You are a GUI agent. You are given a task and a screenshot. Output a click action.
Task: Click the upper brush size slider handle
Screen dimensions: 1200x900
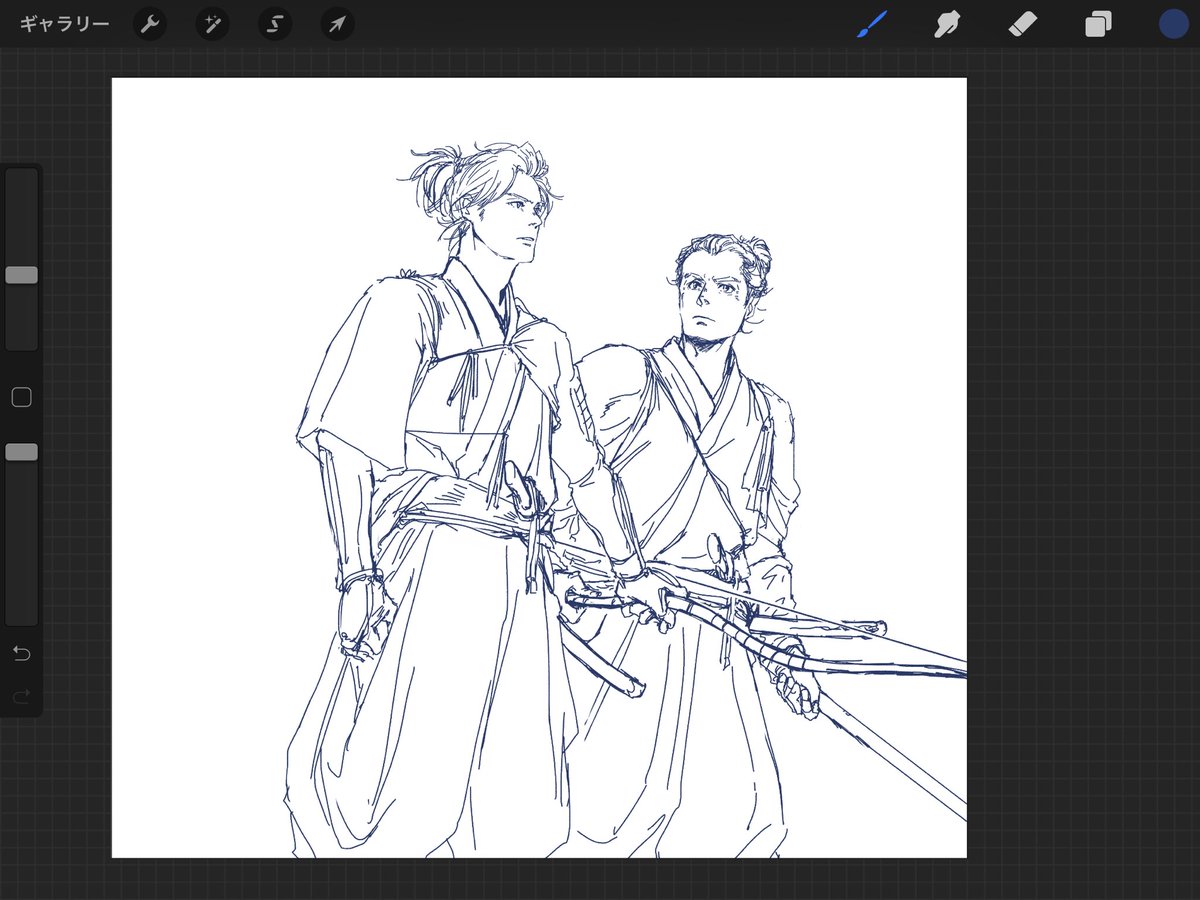click(21, 275)
